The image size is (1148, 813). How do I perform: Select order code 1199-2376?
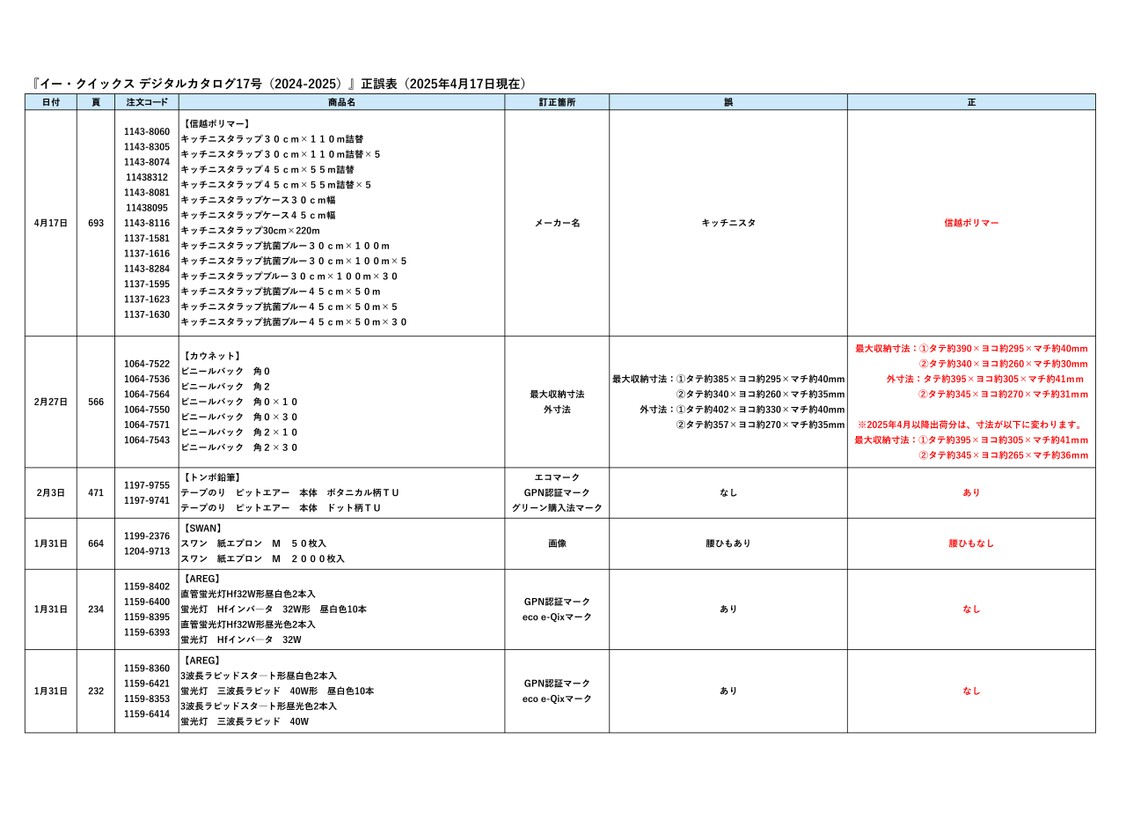146,535
